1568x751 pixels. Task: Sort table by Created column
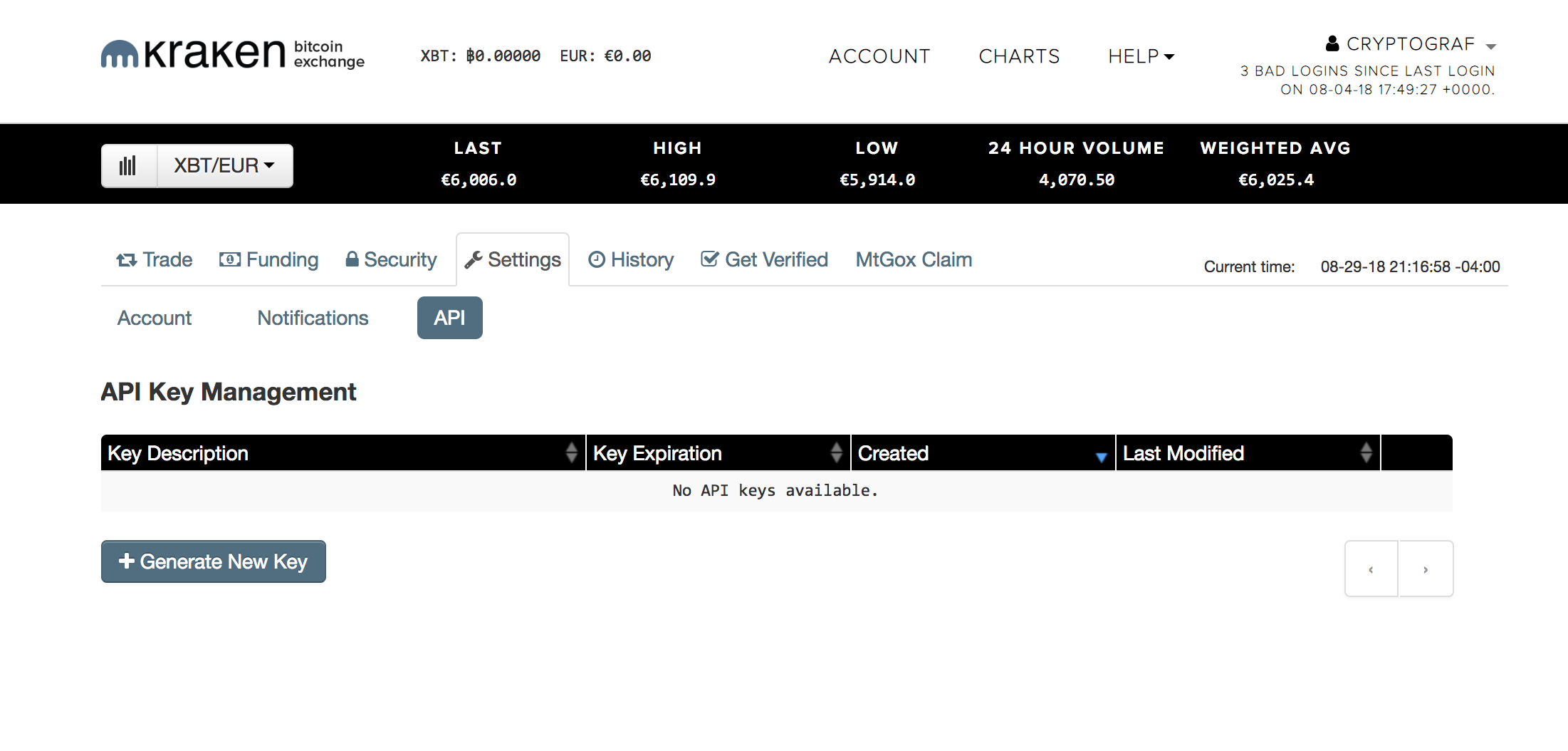983,453
